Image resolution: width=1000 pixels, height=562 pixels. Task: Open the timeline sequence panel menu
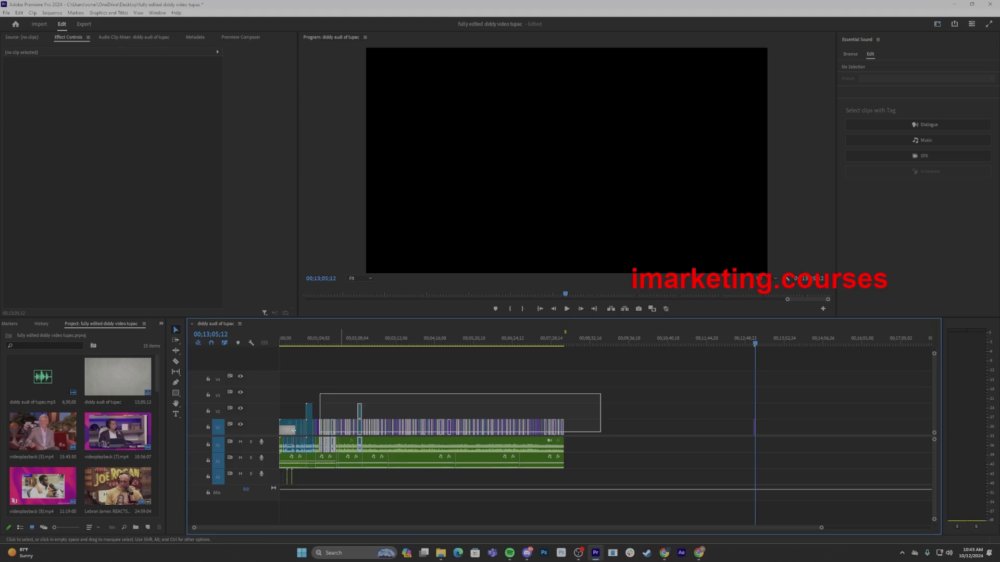(x=240, y=323)
